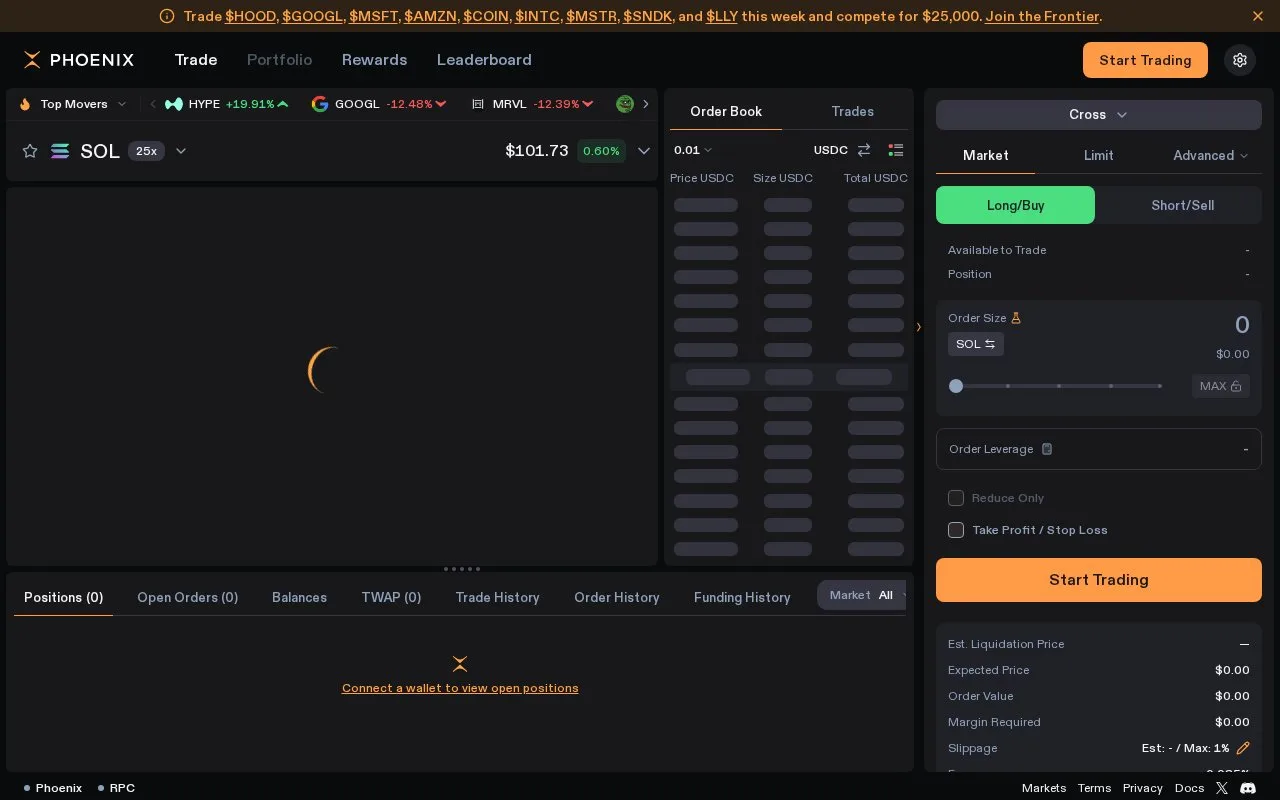The height and width of the screenshot is (800, 1280).
Task: Open the Open Orders (0) tab
Action: coord(188,597)
